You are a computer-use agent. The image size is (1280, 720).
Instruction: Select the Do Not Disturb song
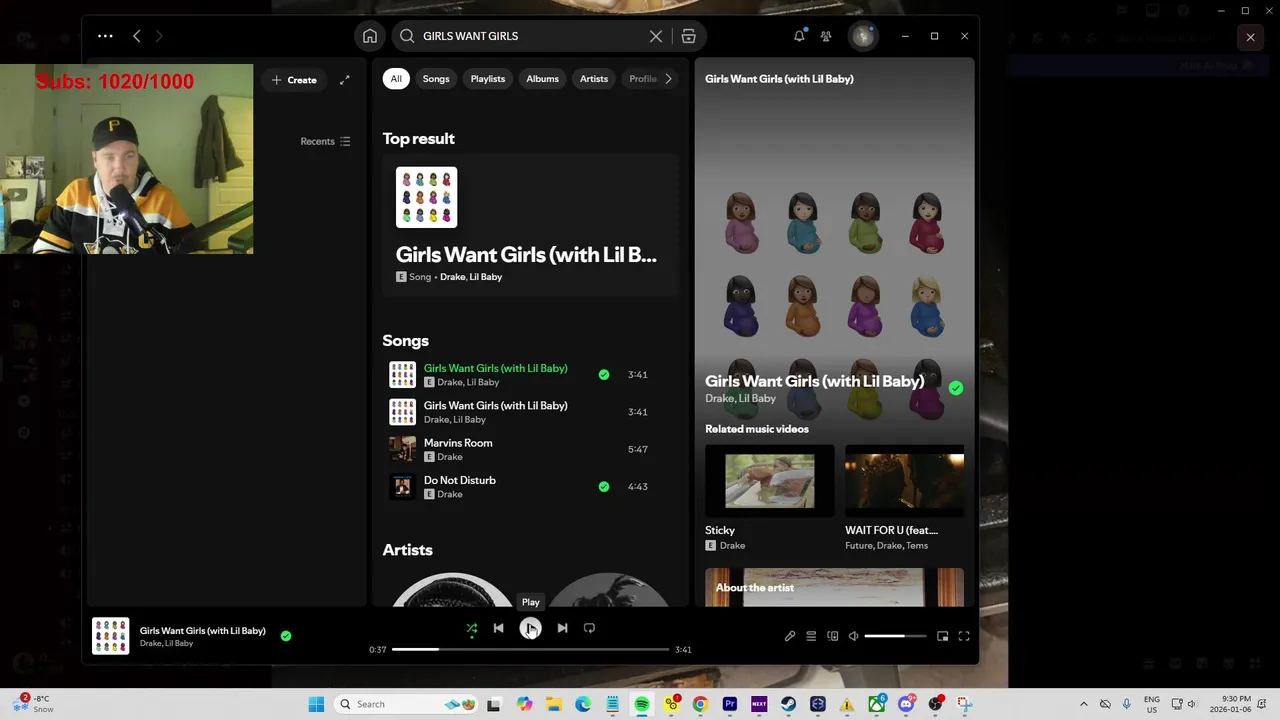pos(529,487)
